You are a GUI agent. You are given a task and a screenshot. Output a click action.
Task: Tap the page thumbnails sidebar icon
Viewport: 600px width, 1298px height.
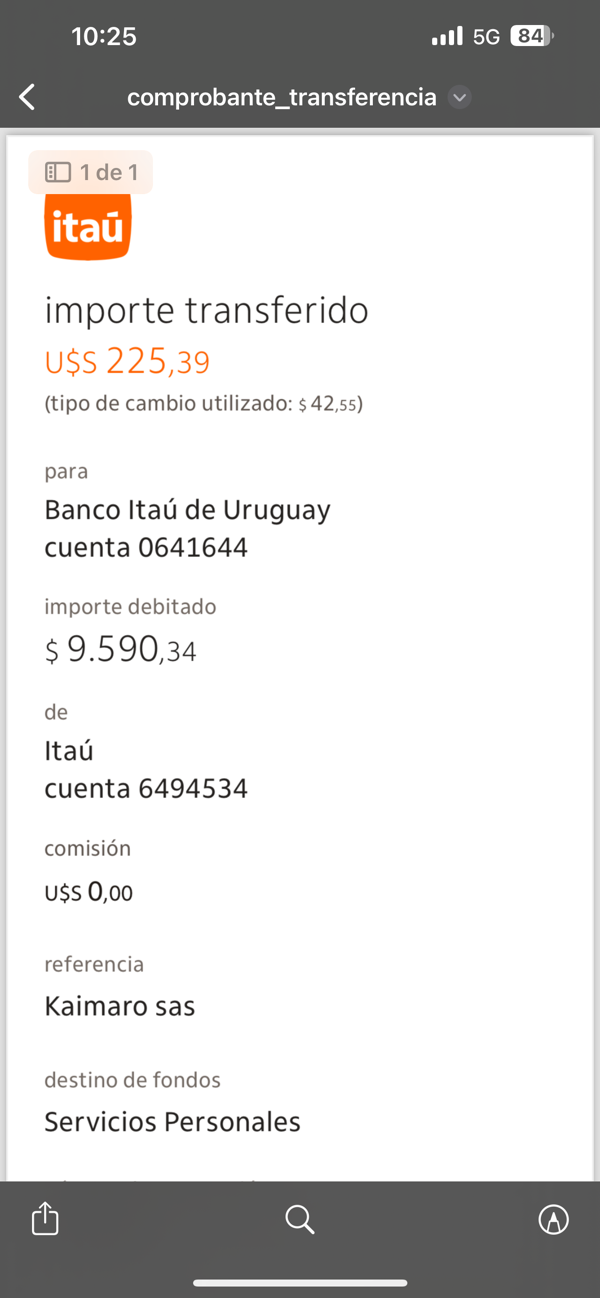pos(59,172)
